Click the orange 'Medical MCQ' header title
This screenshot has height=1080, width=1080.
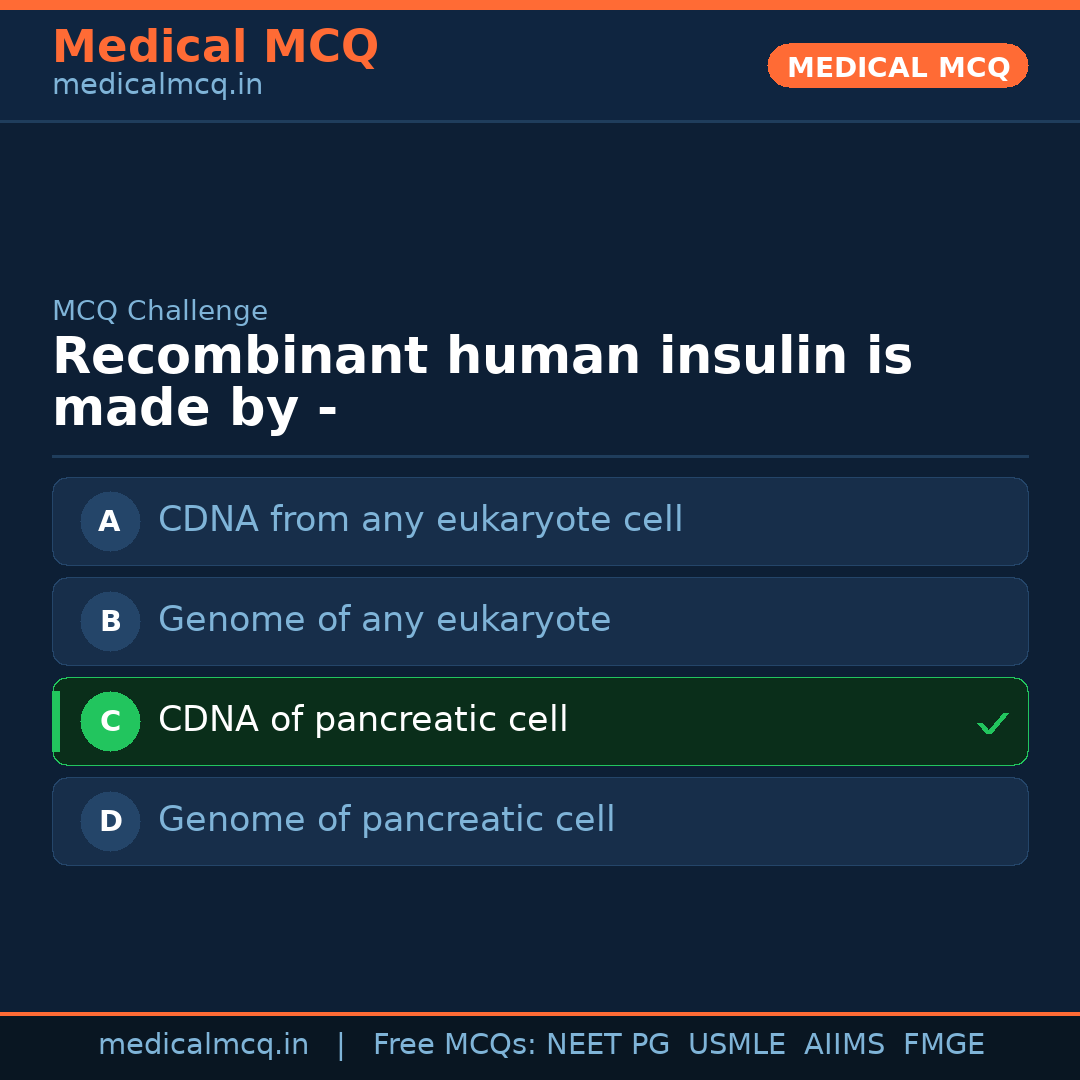[215, 47]
